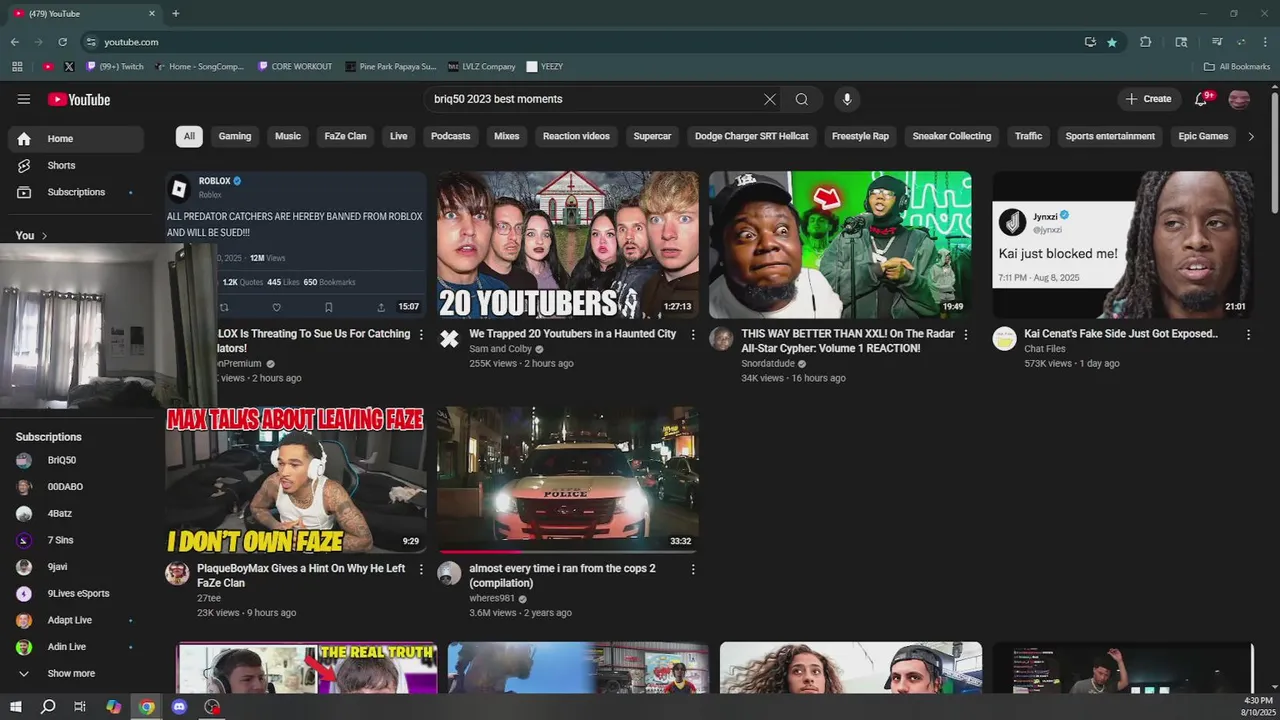Viewport: 1280px width, 720px height.
Task: Bookmark this page with star icon
Action: click(x=1112, y=42)
